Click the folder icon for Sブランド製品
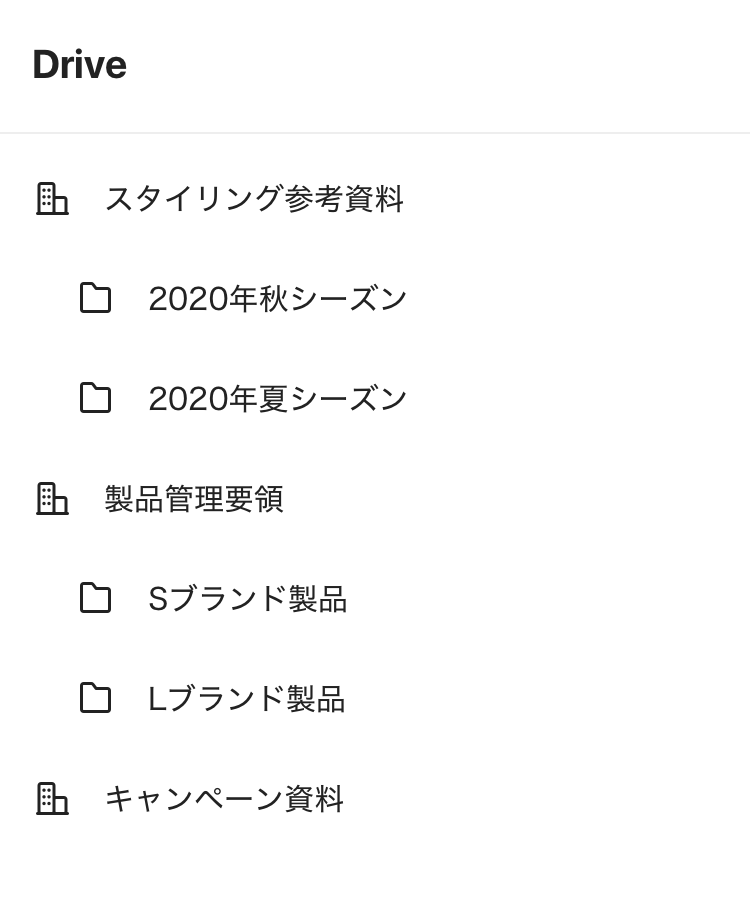750x900 pixels. pos(95,598)
